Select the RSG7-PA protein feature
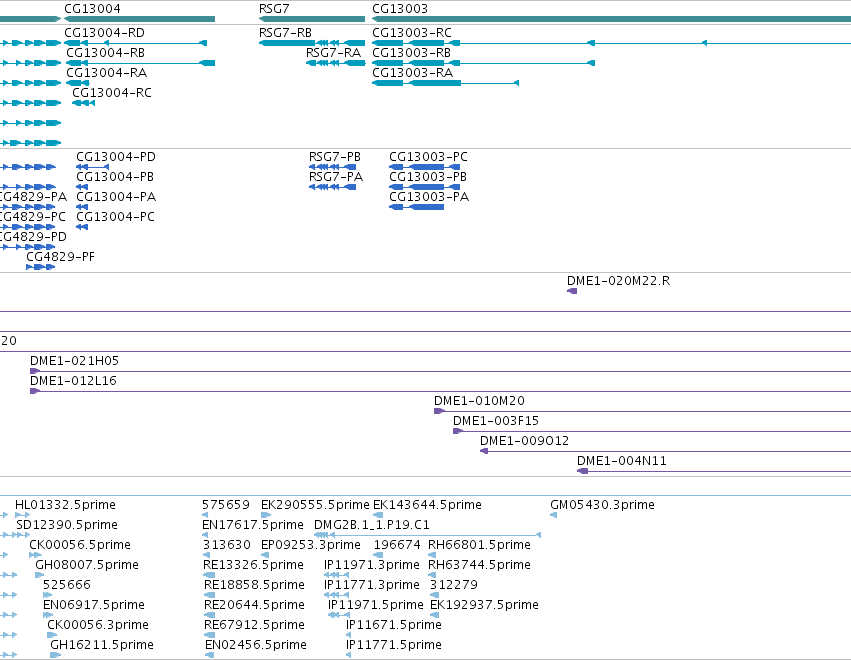 click(x=333, y=187)
